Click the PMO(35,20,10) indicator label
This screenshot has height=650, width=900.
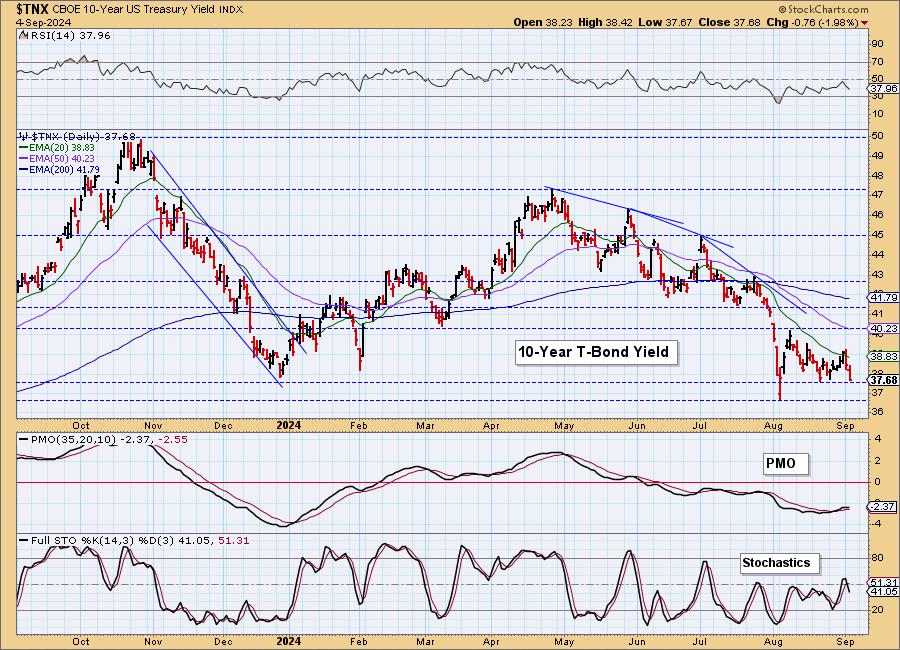(x=73, y=439)
